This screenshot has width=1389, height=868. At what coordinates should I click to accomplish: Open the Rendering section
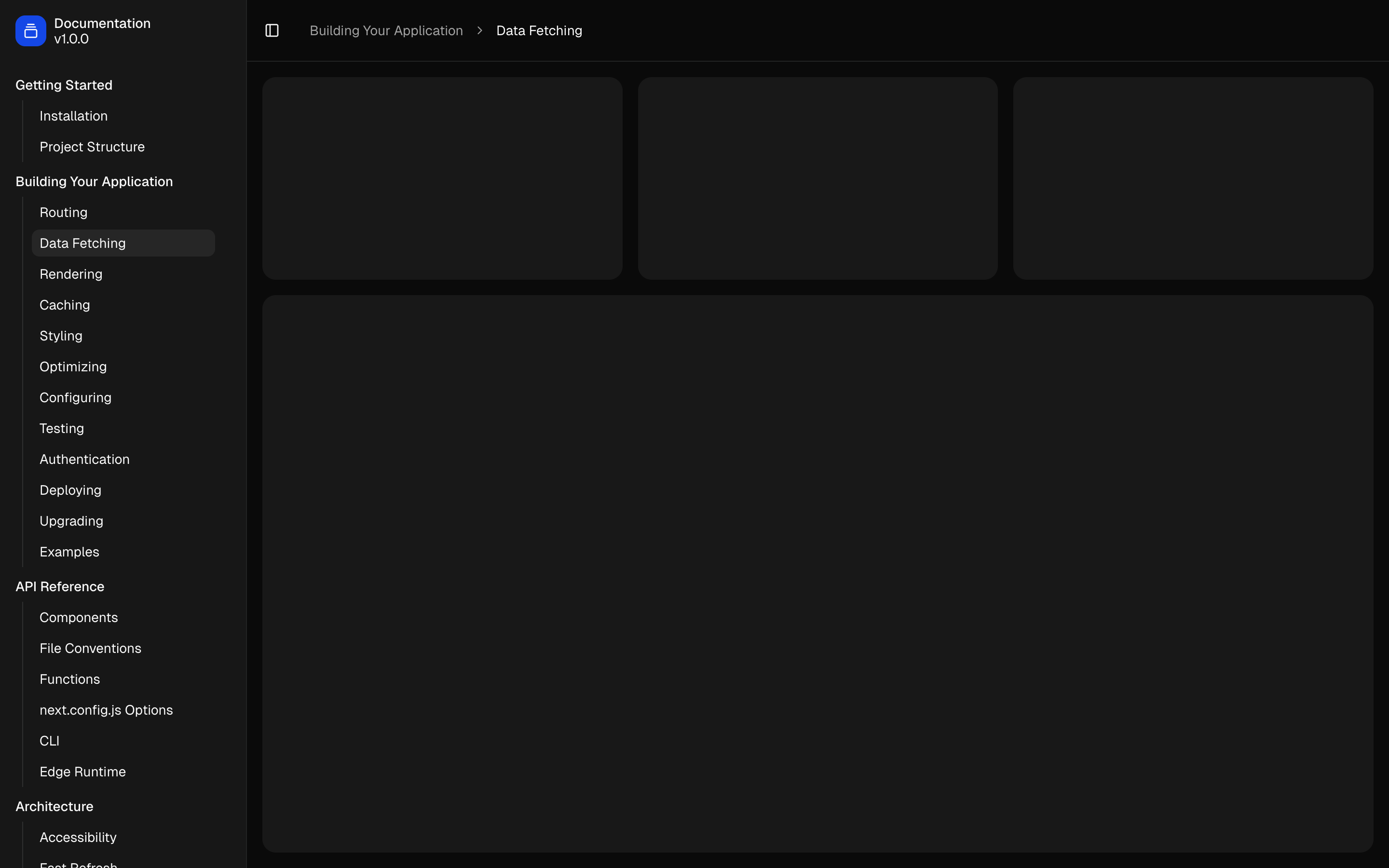click(x=70, y=274)
